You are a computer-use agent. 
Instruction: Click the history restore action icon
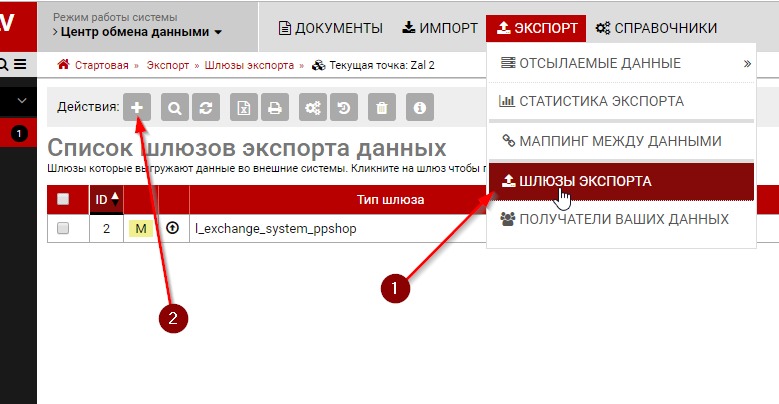coord(344,107)
